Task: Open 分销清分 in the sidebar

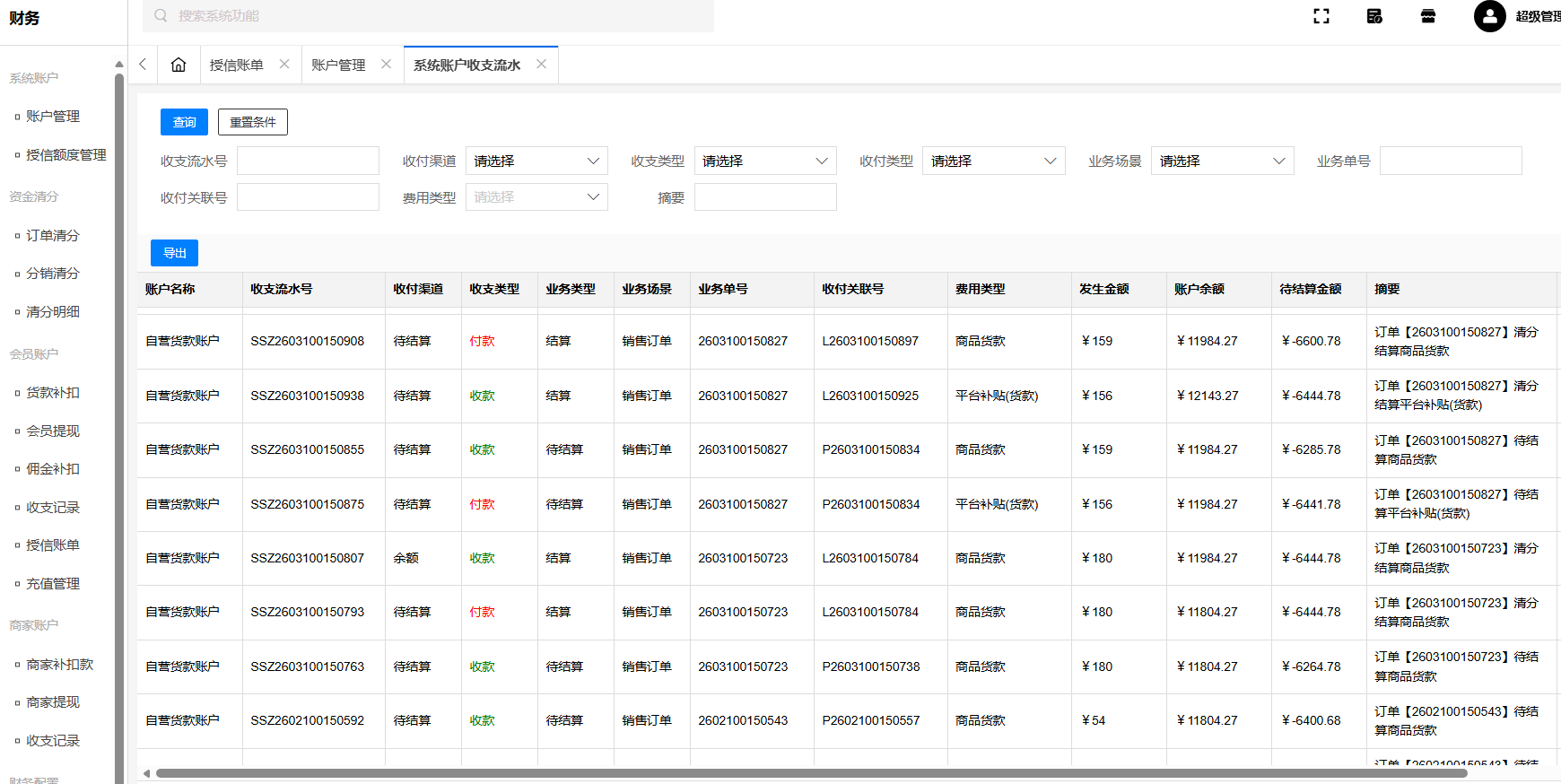Action: tap(53, 274)
